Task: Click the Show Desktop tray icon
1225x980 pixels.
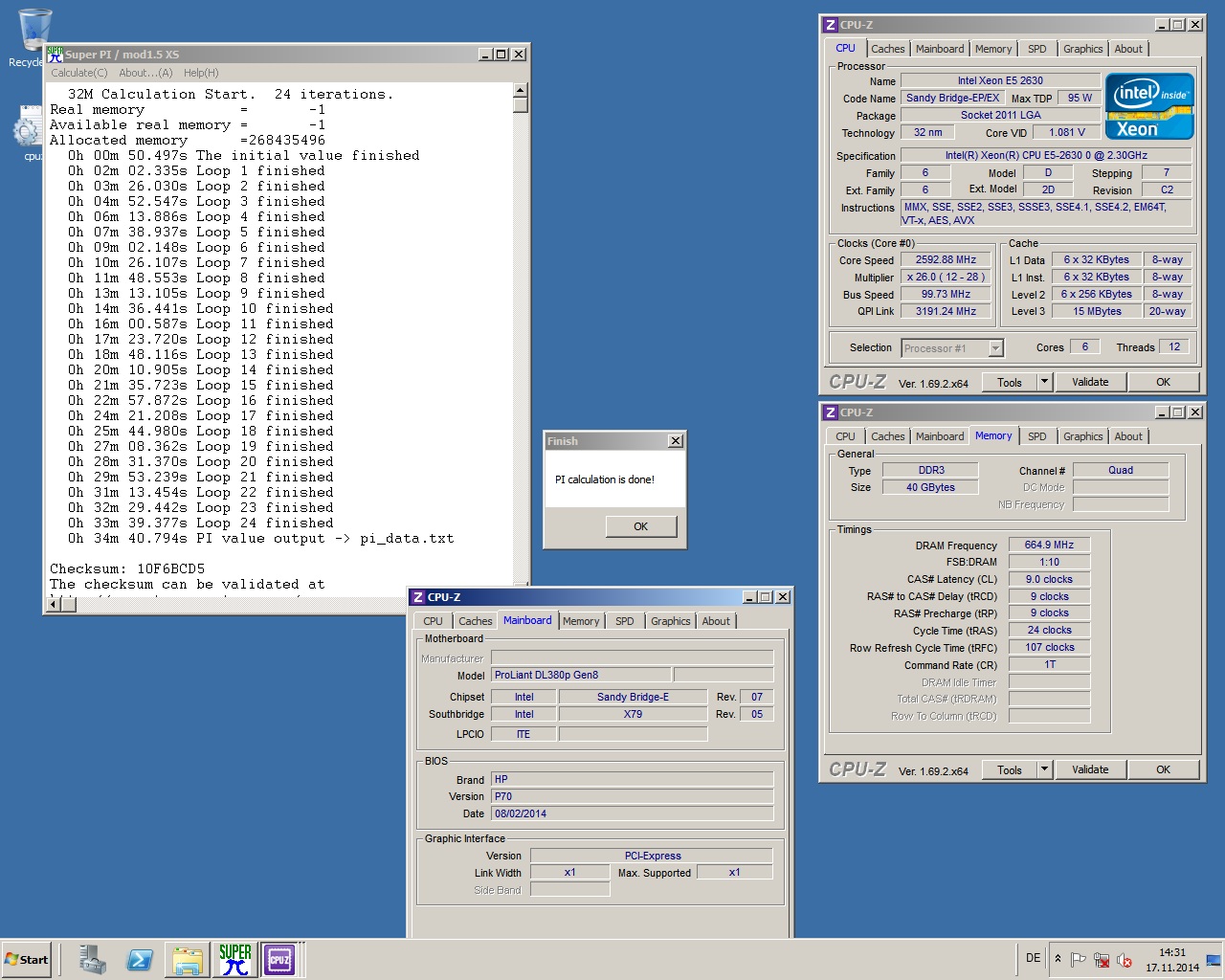Action: coord(1214,959)
